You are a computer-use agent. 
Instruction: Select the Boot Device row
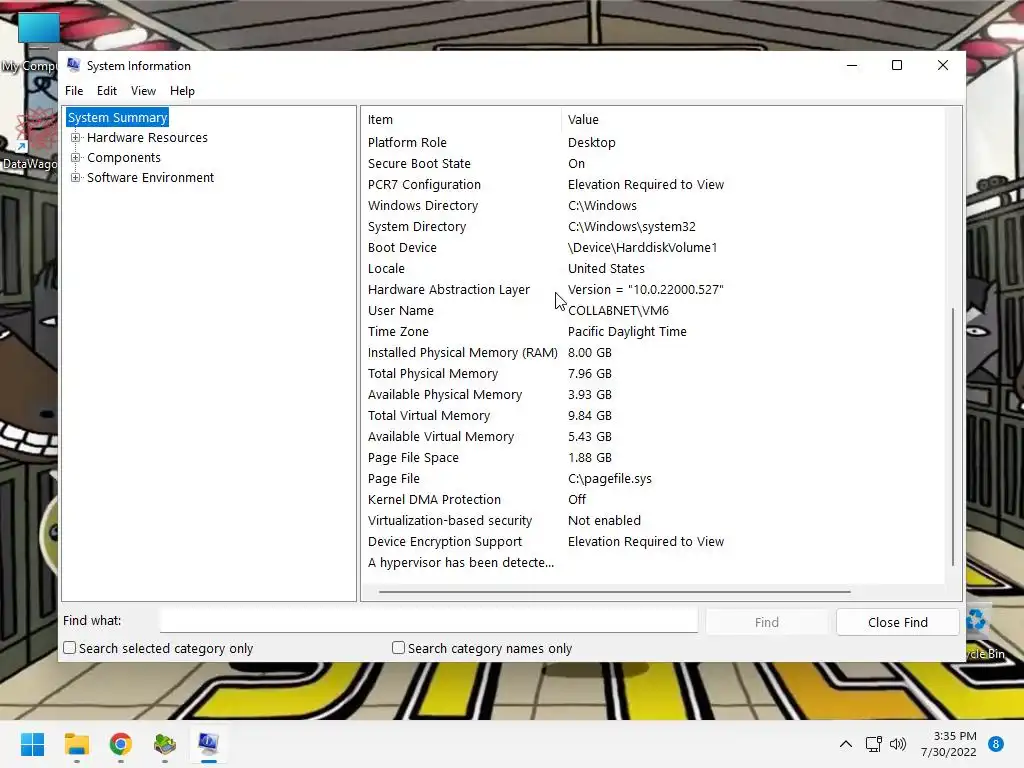653,248
